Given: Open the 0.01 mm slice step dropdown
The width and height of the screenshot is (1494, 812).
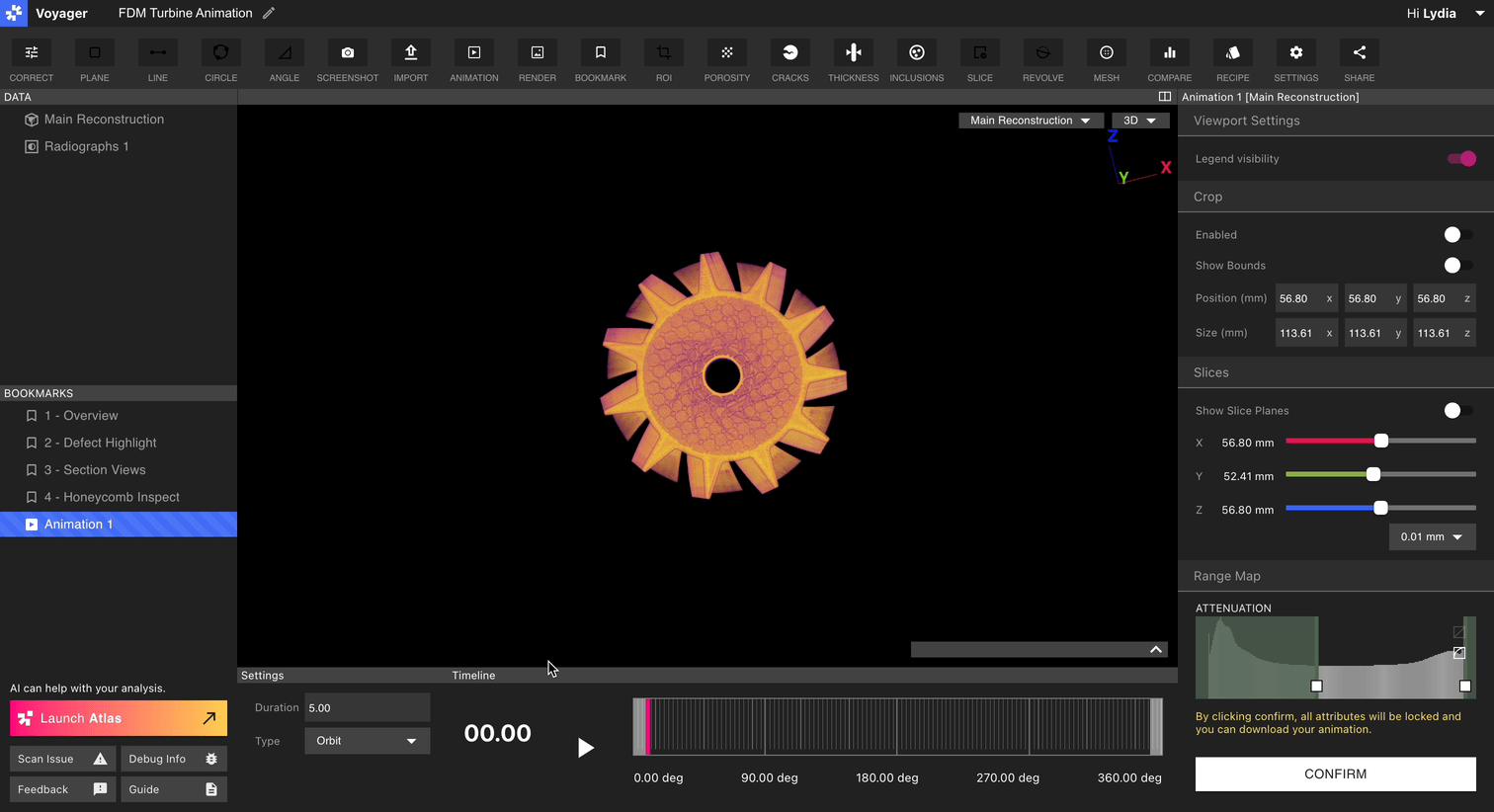Looking at the screenshot, I should click(1432, 536).
